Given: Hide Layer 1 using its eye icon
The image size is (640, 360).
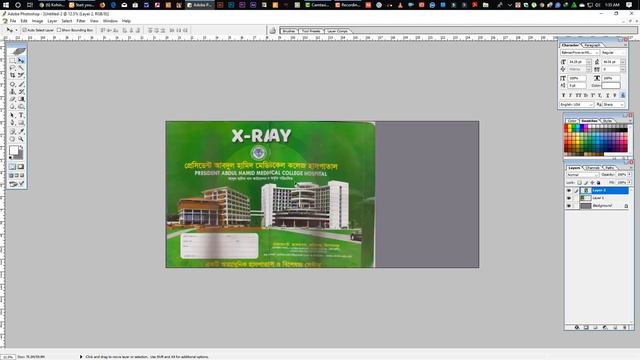Looking at the screenshot, I should pos(569,198).
